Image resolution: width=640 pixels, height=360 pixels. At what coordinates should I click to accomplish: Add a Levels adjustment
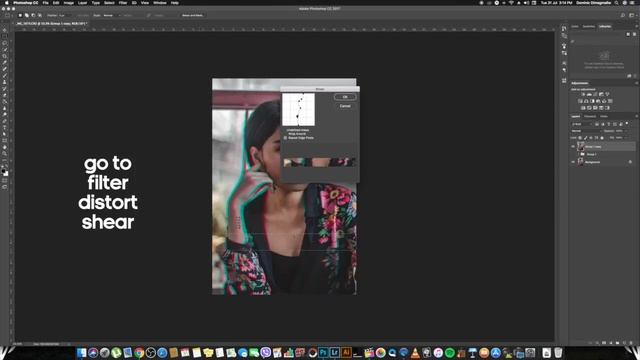coord(589,94)
